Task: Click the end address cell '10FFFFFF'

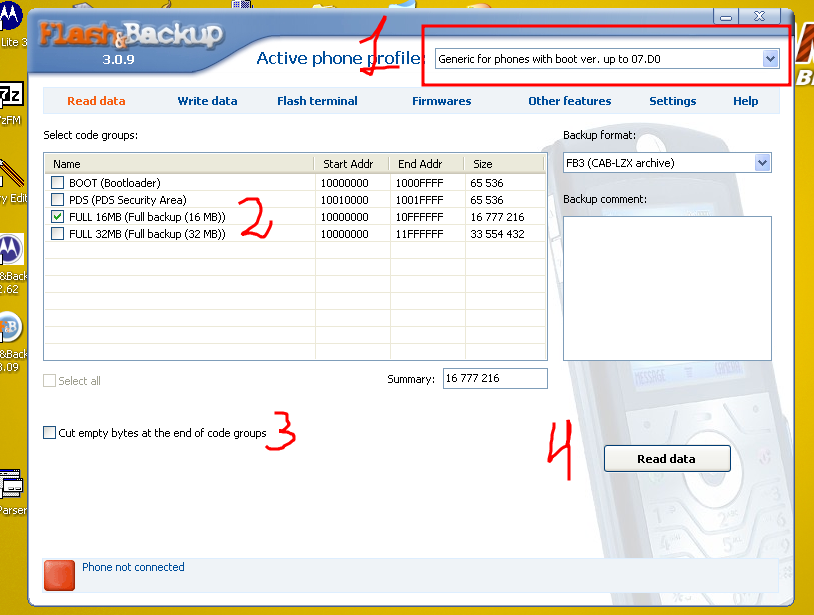Action: click(x=419, y=217)
